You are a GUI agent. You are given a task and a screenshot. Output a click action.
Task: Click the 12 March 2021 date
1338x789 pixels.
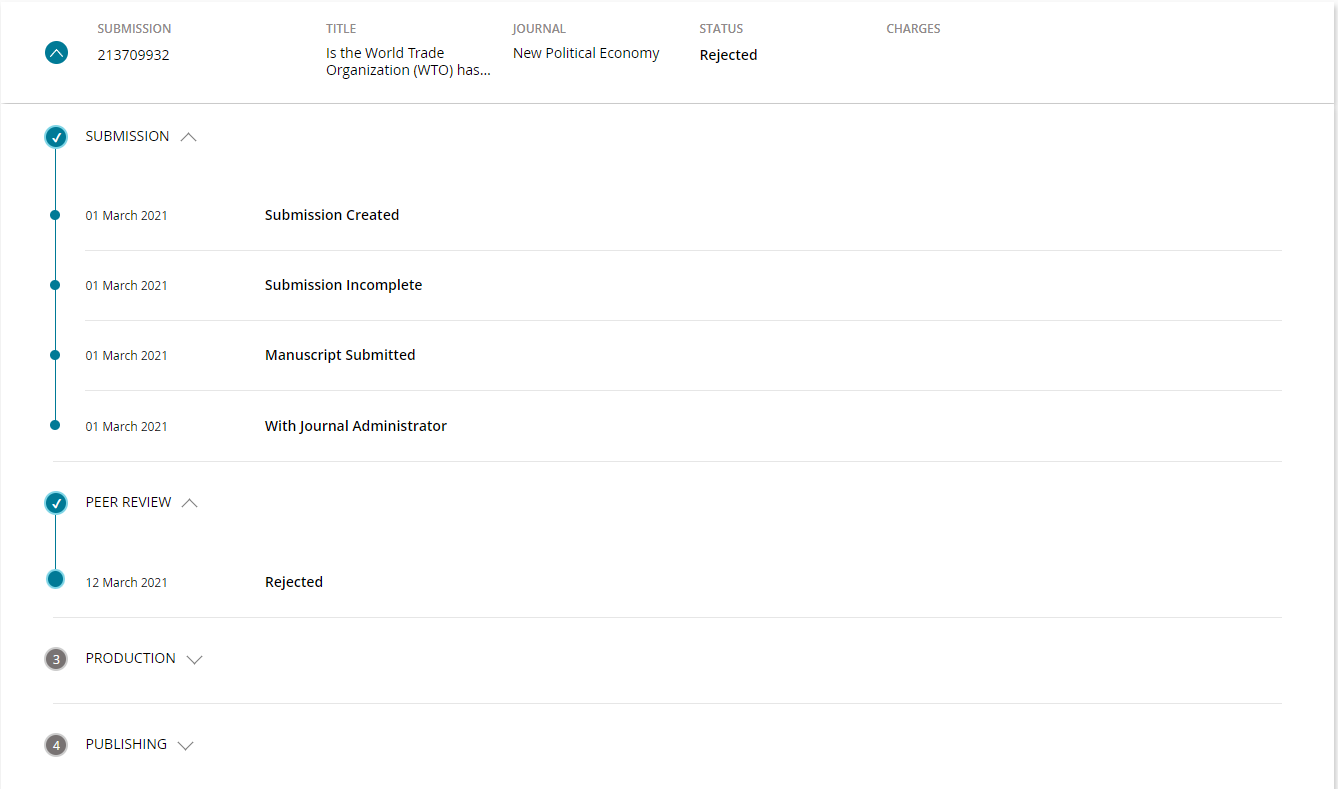(126, 583)
